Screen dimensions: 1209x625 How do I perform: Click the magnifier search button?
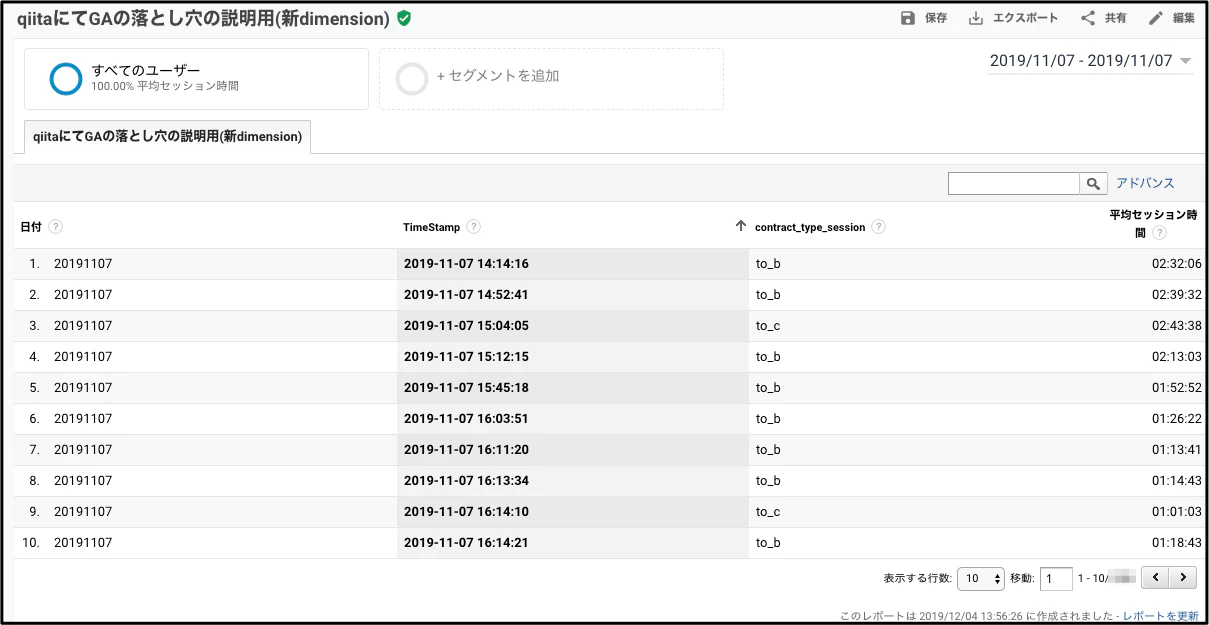point(1094,183)
